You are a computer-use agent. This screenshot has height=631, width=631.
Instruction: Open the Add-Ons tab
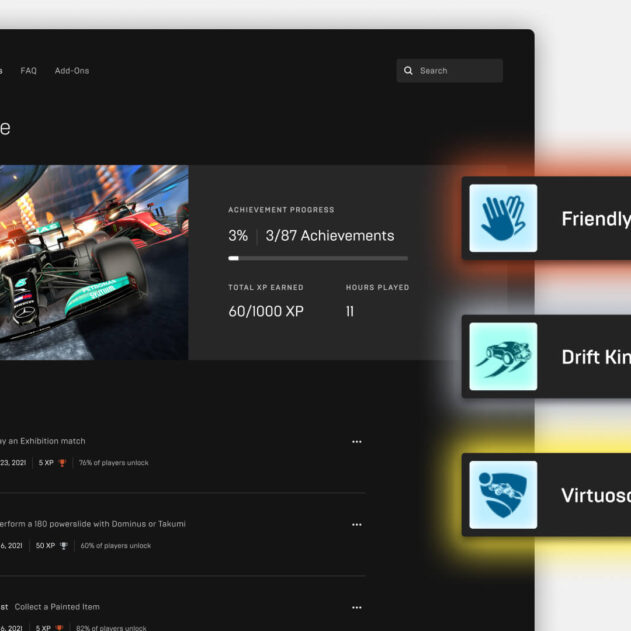(72, 71)
